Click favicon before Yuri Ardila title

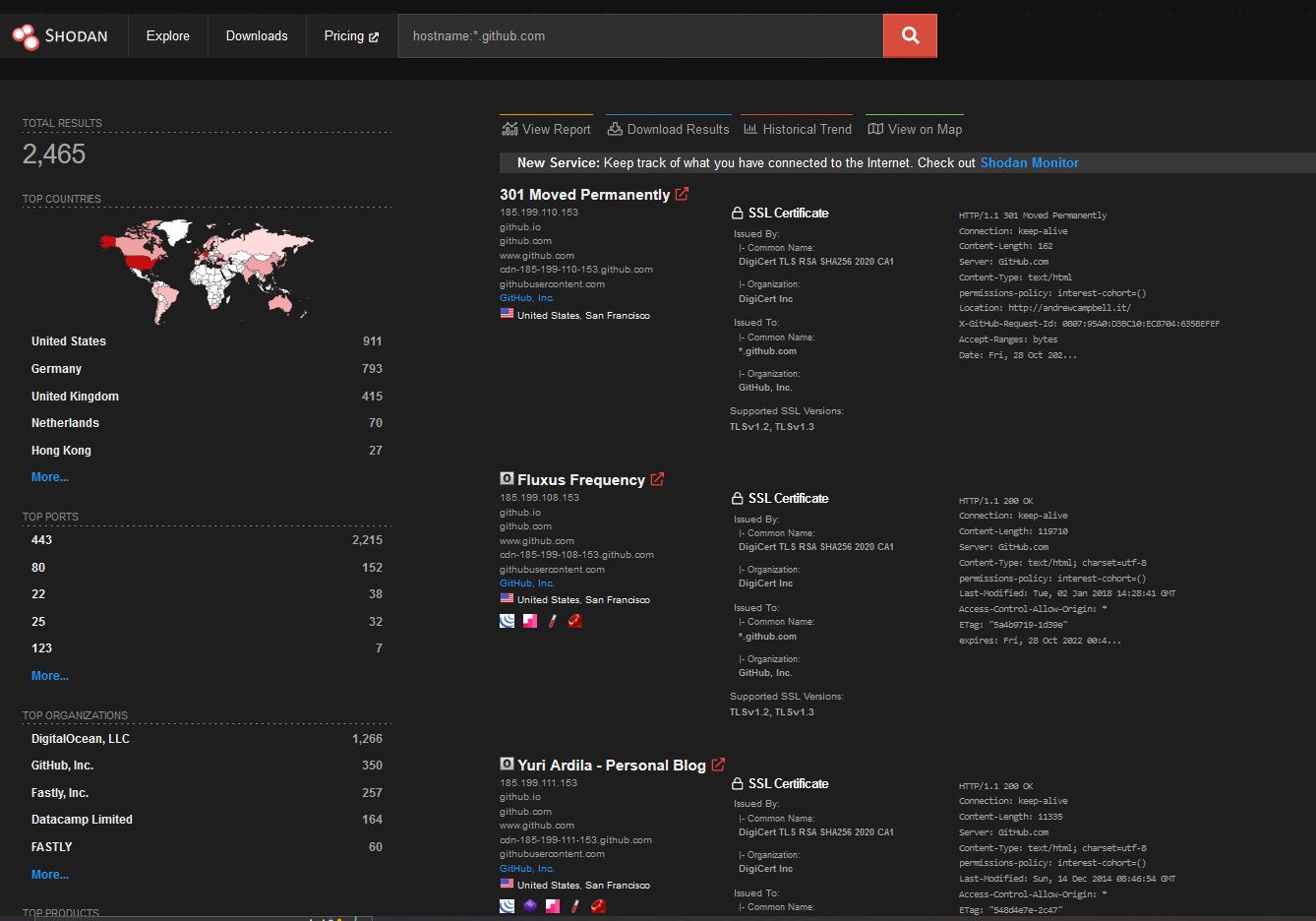tap(507, 764)
